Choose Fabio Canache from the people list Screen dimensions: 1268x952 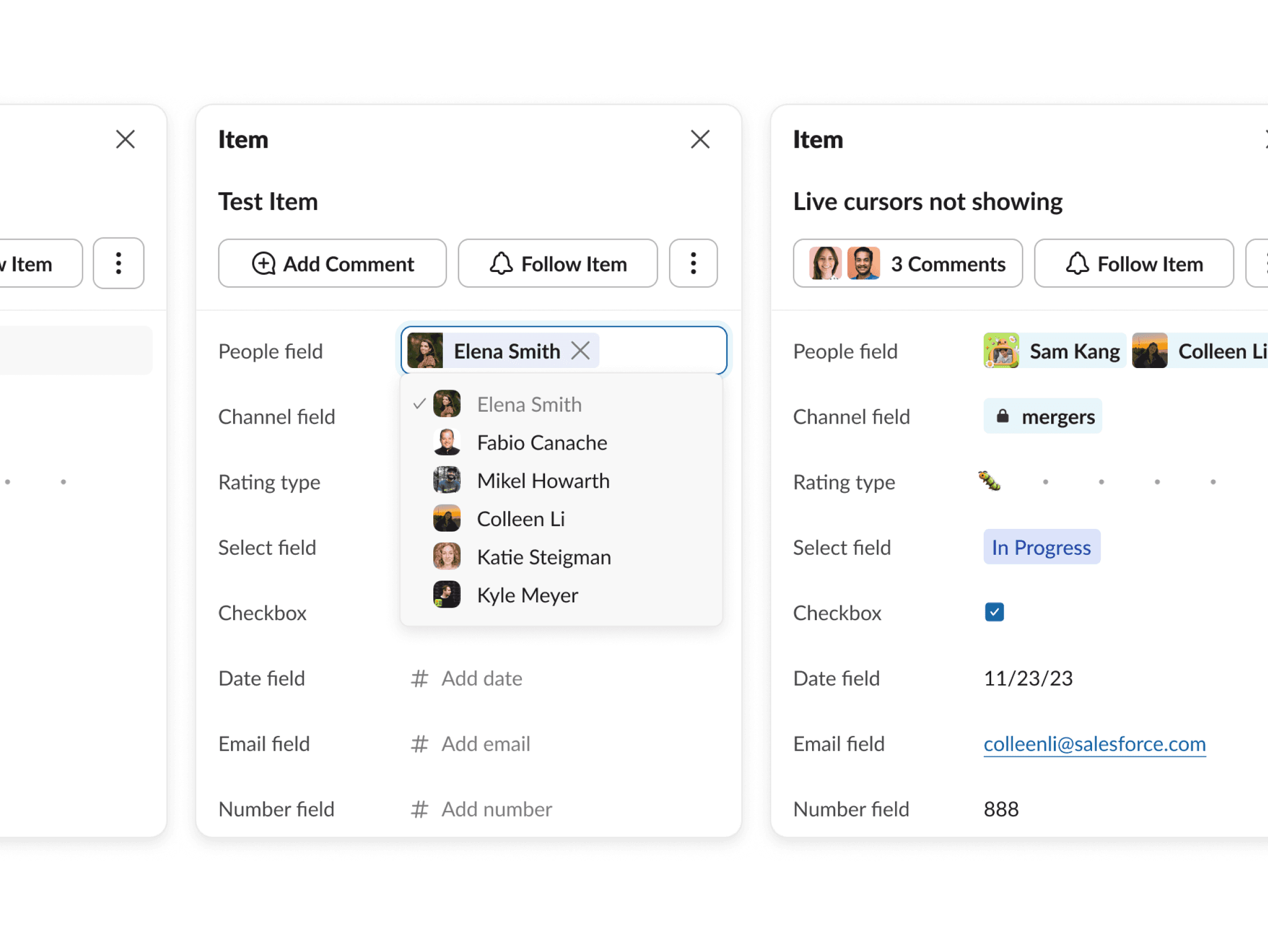[x=541, y=443]
